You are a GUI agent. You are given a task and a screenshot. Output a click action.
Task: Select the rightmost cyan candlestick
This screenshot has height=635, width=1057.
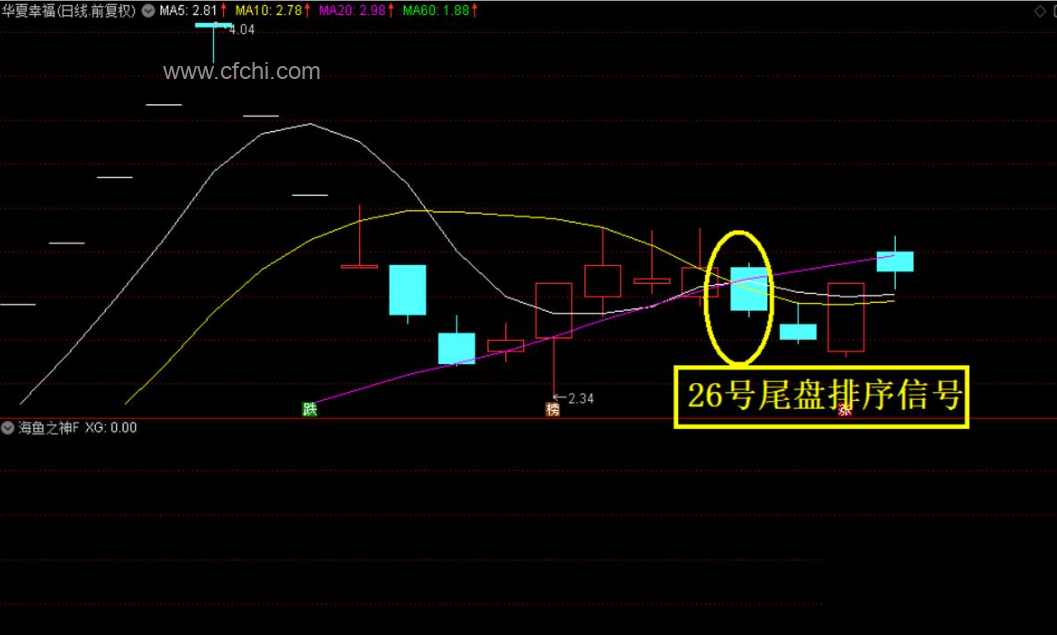(x=895, y=262)
